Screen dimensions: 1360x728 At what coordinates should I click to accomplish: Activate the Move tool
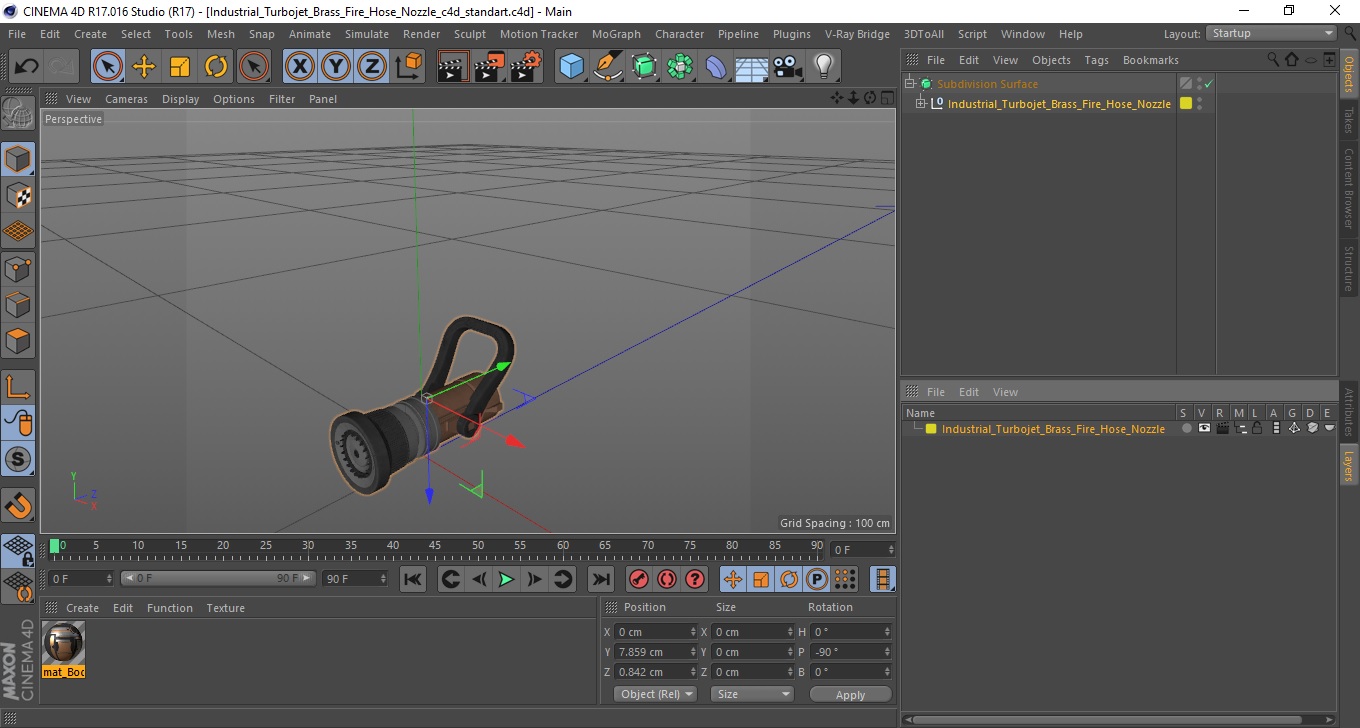tap(144, 67)
